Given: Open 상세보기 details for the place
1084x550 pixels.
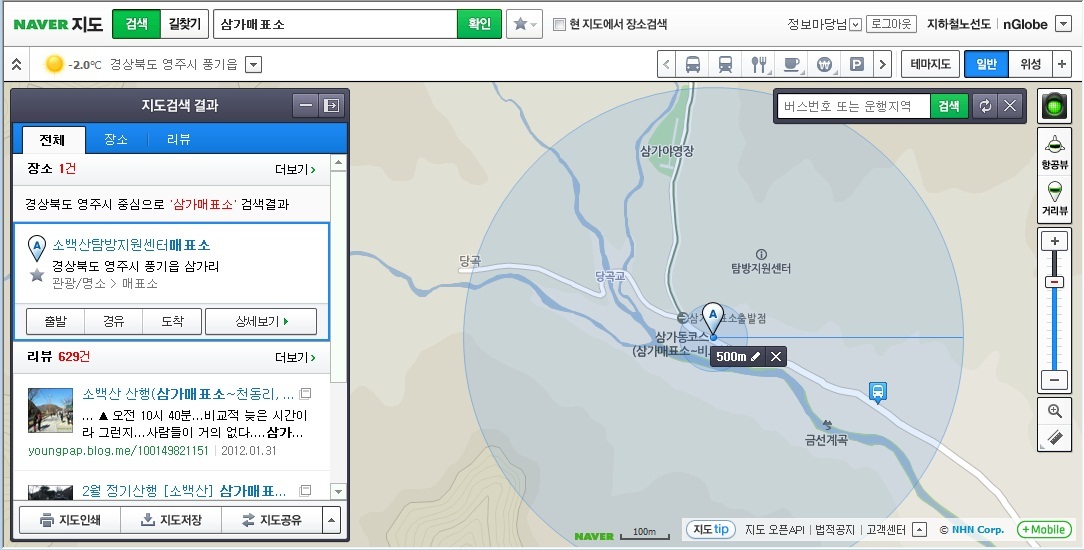Looking at the screenshot, I should [x=261, y=321].
